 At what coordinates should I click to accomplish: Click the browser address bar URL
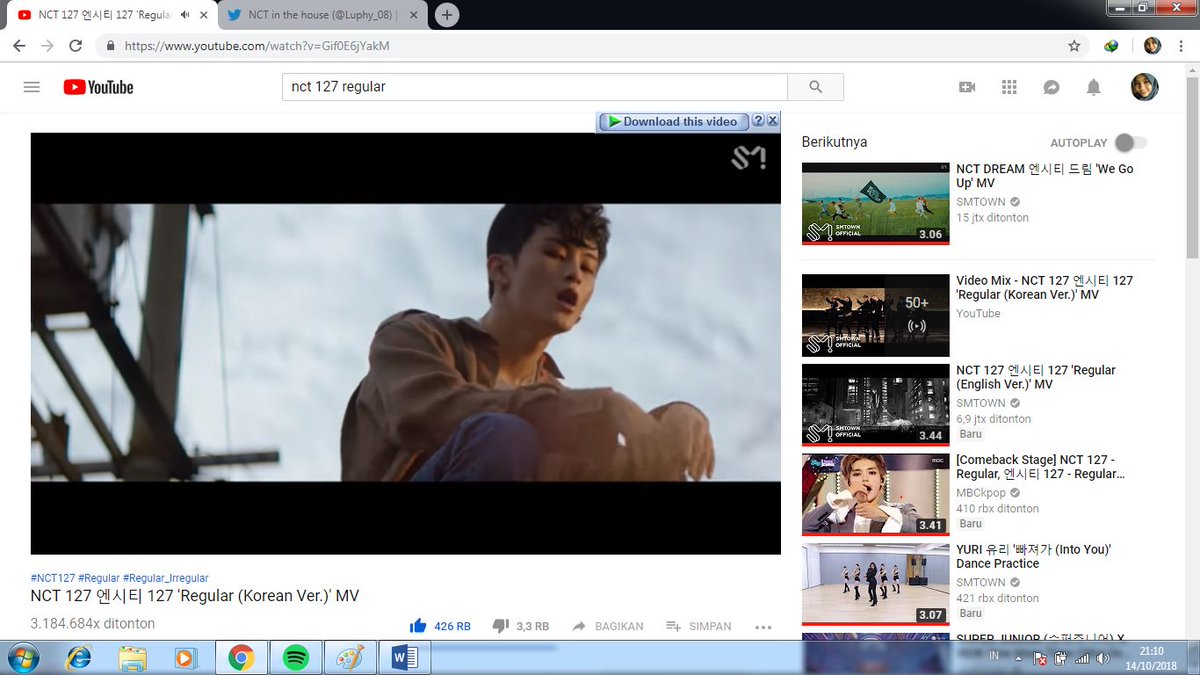(x=257, y=46)
